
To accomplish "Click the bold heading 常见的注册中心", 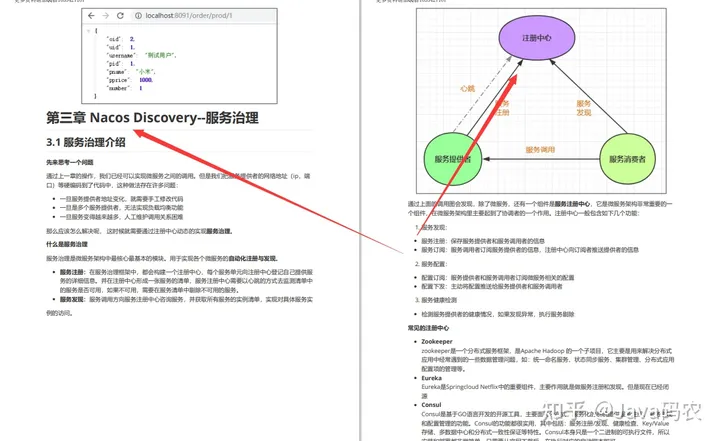I will pyautogui.click(x=428, y=328).
